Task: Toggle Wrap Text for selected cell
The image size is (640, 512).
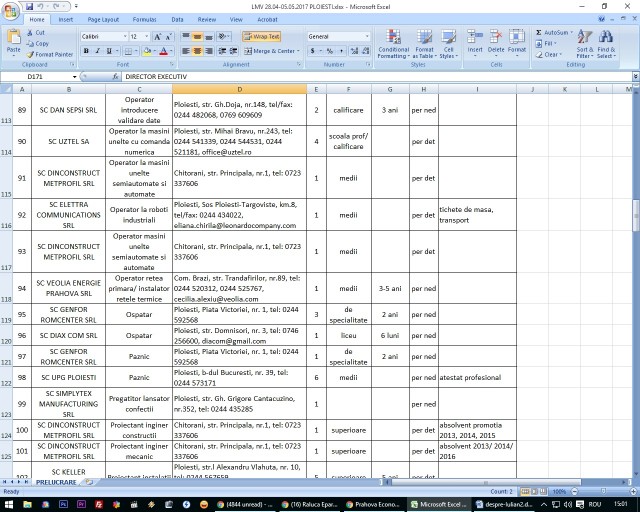Action: [261, 37]
